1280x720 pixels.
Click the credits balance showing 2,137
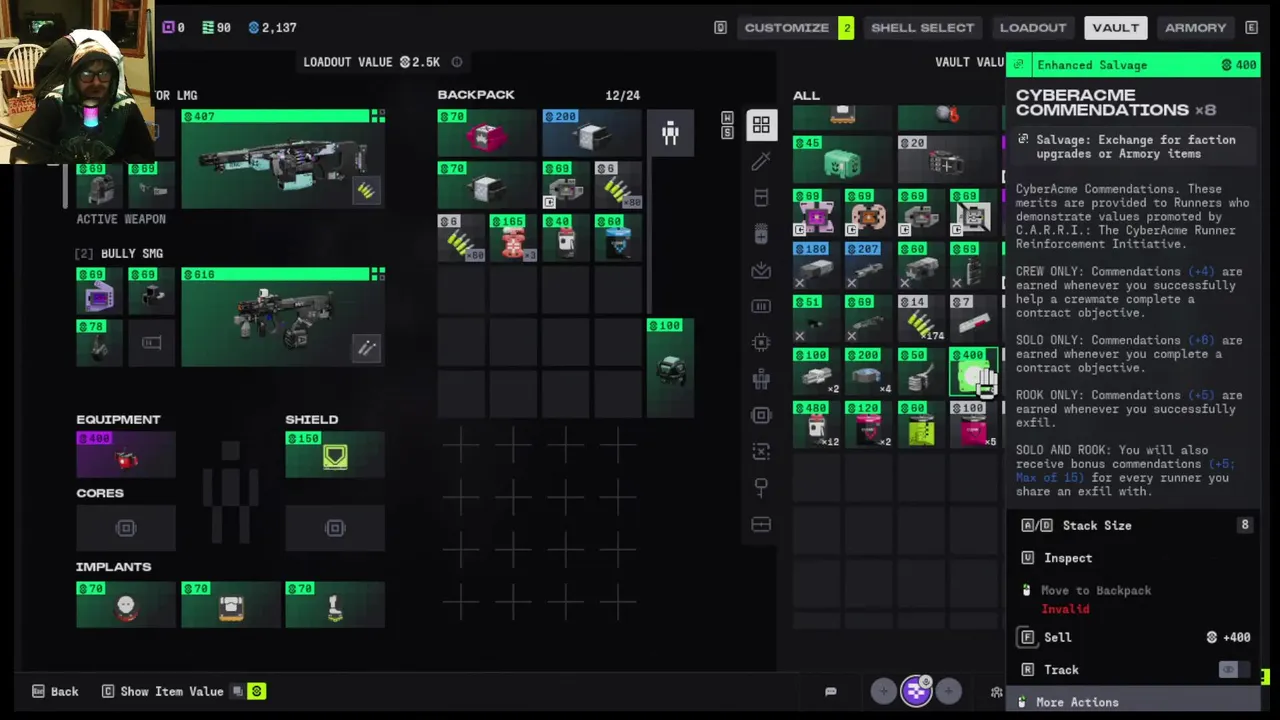pyautogui.click(x=272, y=27)
